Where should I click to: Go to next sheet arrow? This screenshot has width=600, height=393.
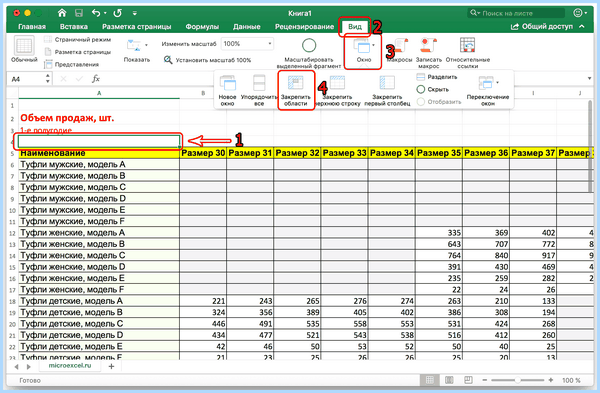[29, 367]
